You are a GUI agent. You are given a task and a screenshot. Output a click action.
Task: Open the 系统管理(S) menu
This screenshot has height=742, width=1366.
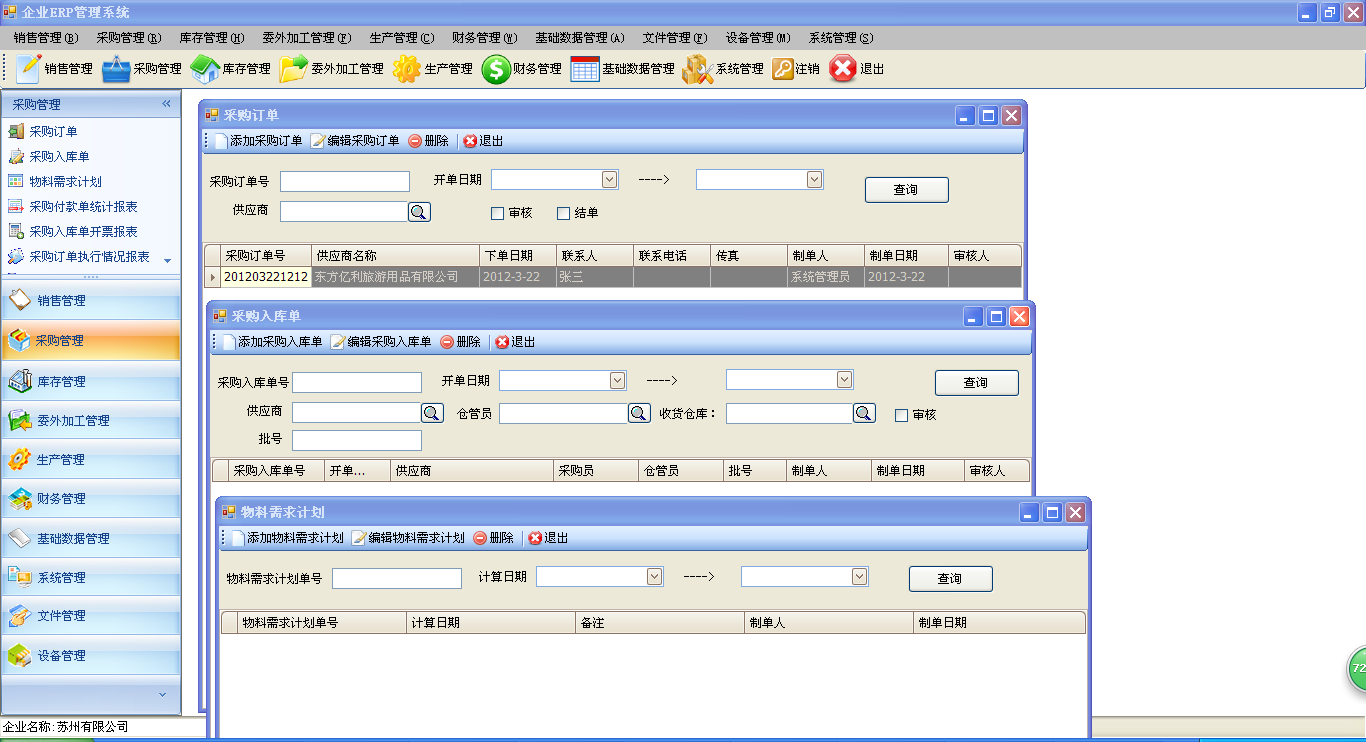(x=840, y=38)
